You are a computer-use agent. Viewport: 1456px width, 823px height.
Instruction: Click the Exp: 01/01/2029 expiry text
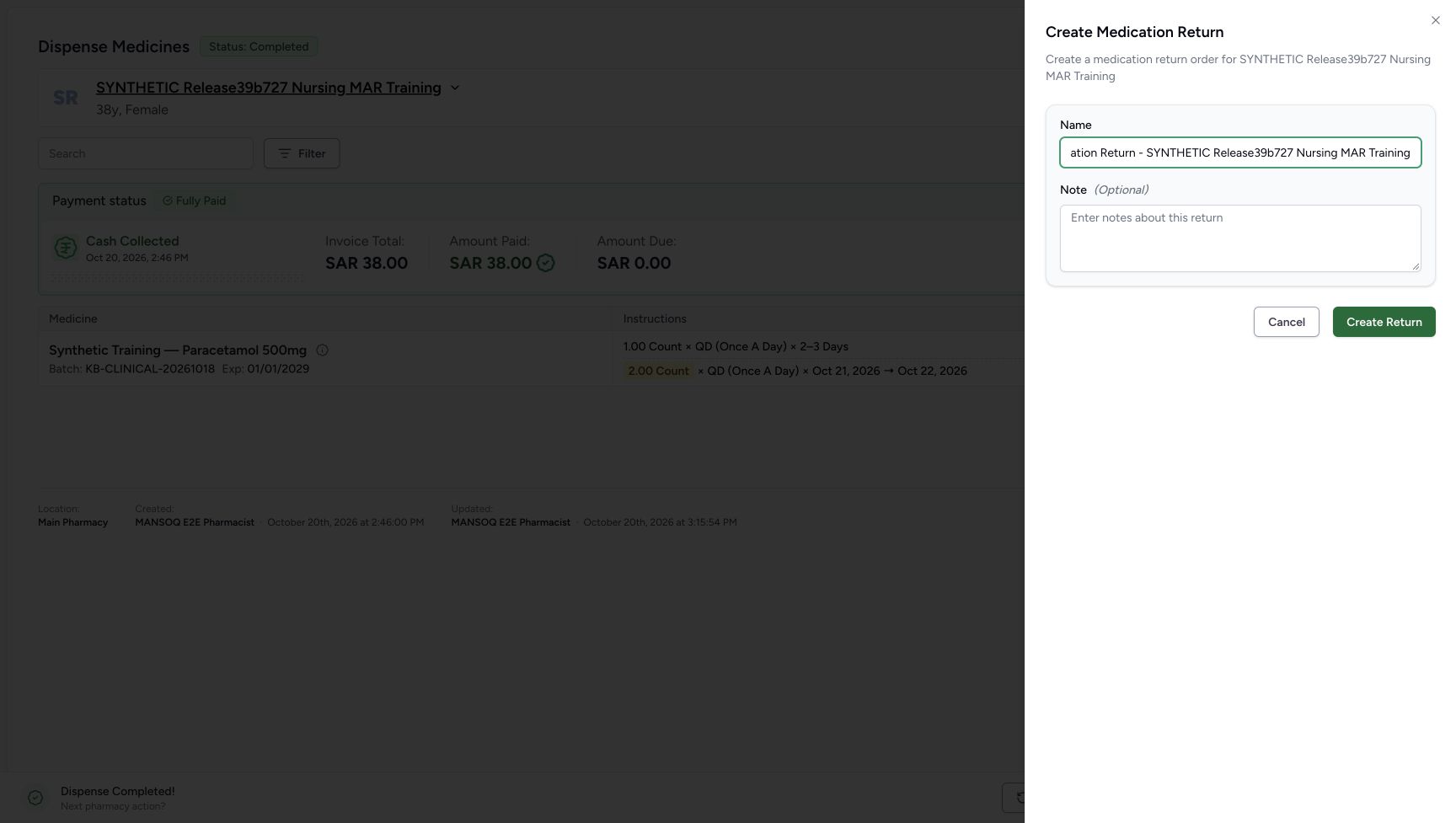(x=265, y=369)
